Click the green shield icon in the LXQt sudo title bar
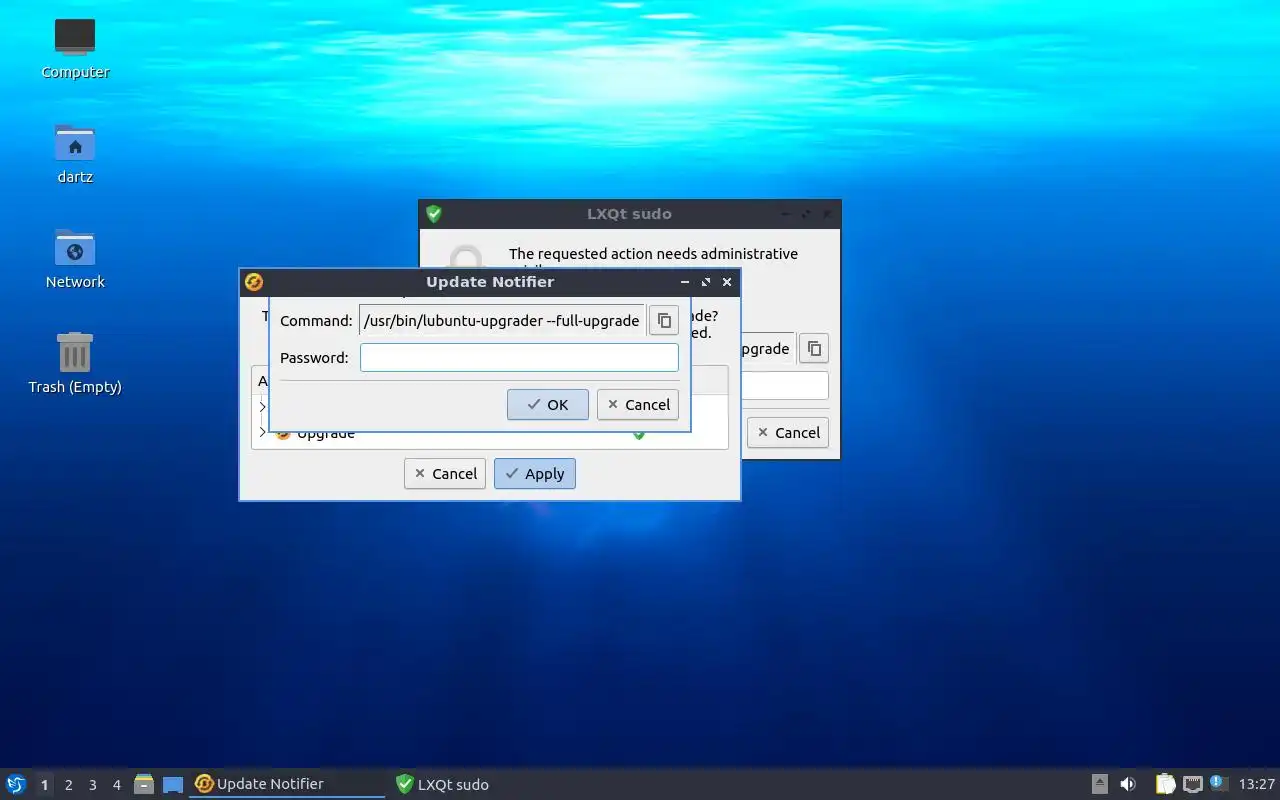Viewport: 1280px width, 800px height. click(434, 214)
